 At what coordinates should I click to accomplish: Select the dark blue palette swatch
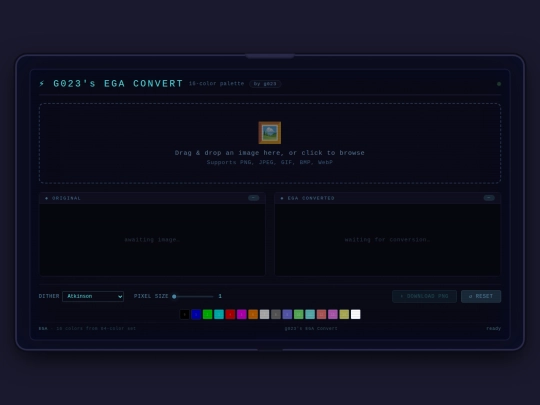pyautogui.click(x=196, y=314)
